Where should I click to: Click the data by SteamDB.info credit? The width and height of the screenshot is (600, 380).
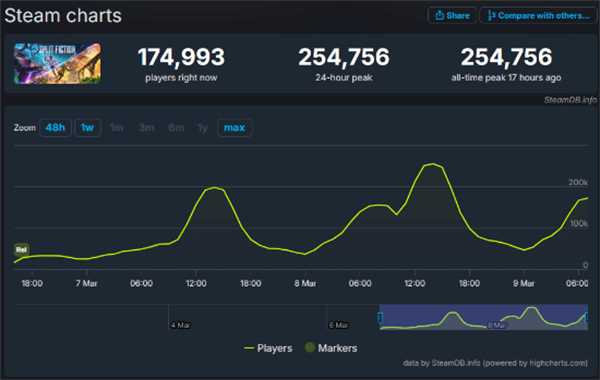point(495,363)
